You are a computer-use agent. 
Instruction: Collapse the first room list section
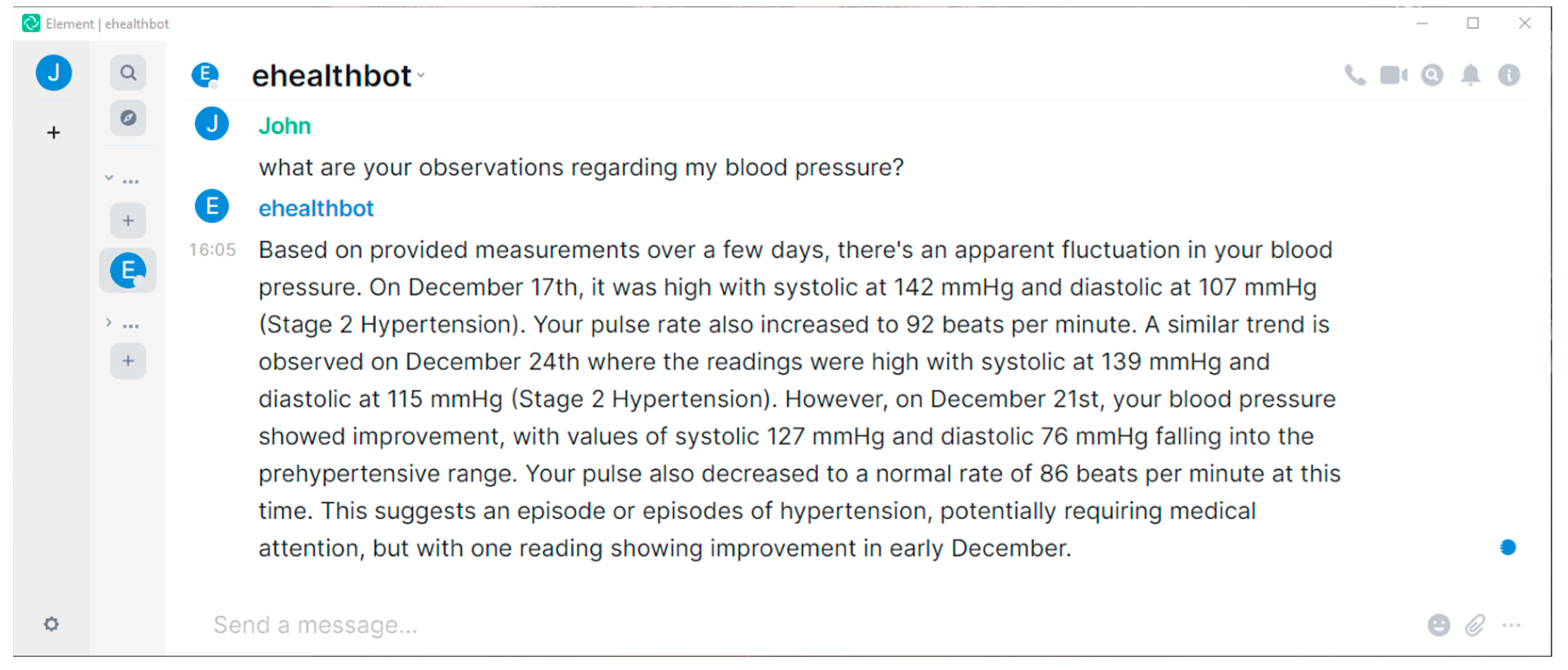click(x=109, y=178)
